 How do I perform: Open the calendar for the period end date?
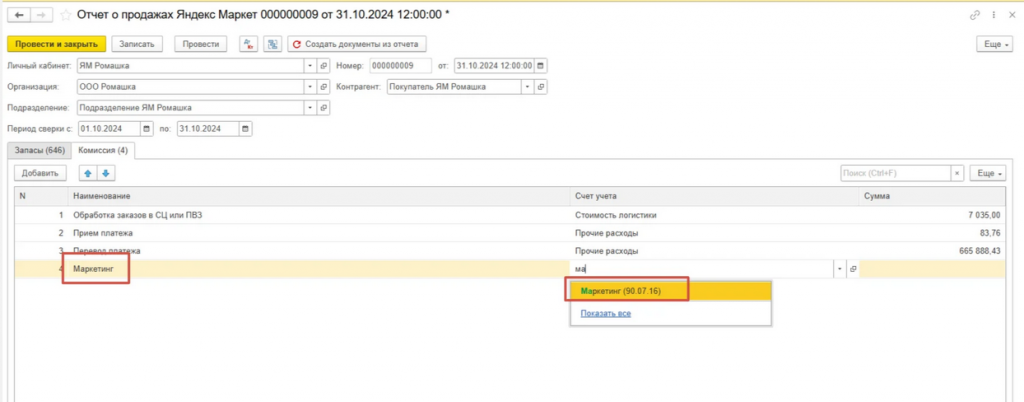click(245, 128)
